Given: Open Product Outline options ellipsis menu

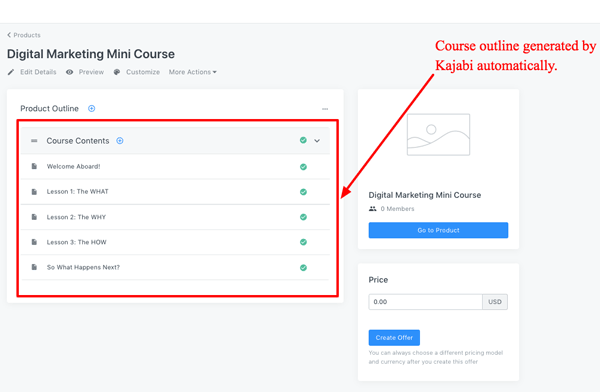Looking at the screenshot, I should pyautogui.click(x=325, y=109).
